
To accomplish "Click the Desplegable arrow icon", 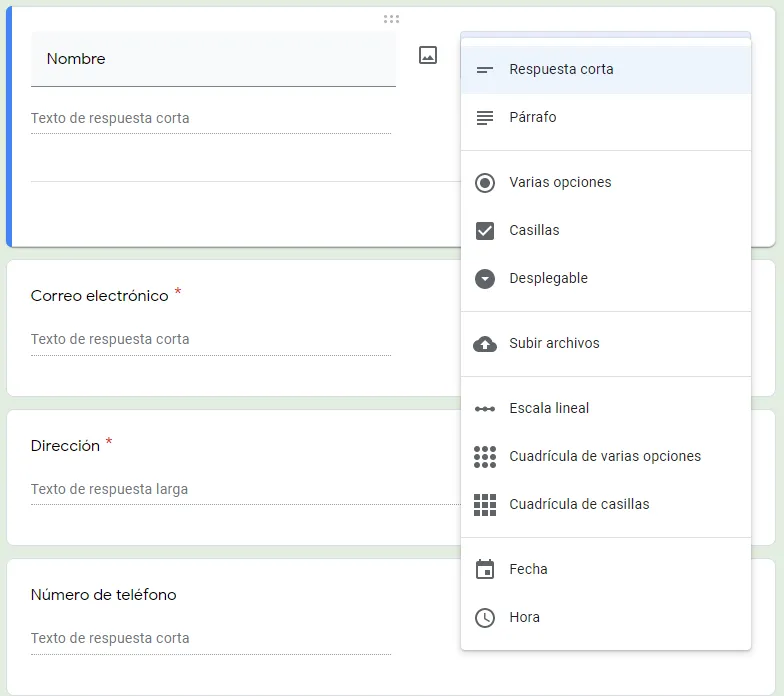I will (x=484, y=278).
